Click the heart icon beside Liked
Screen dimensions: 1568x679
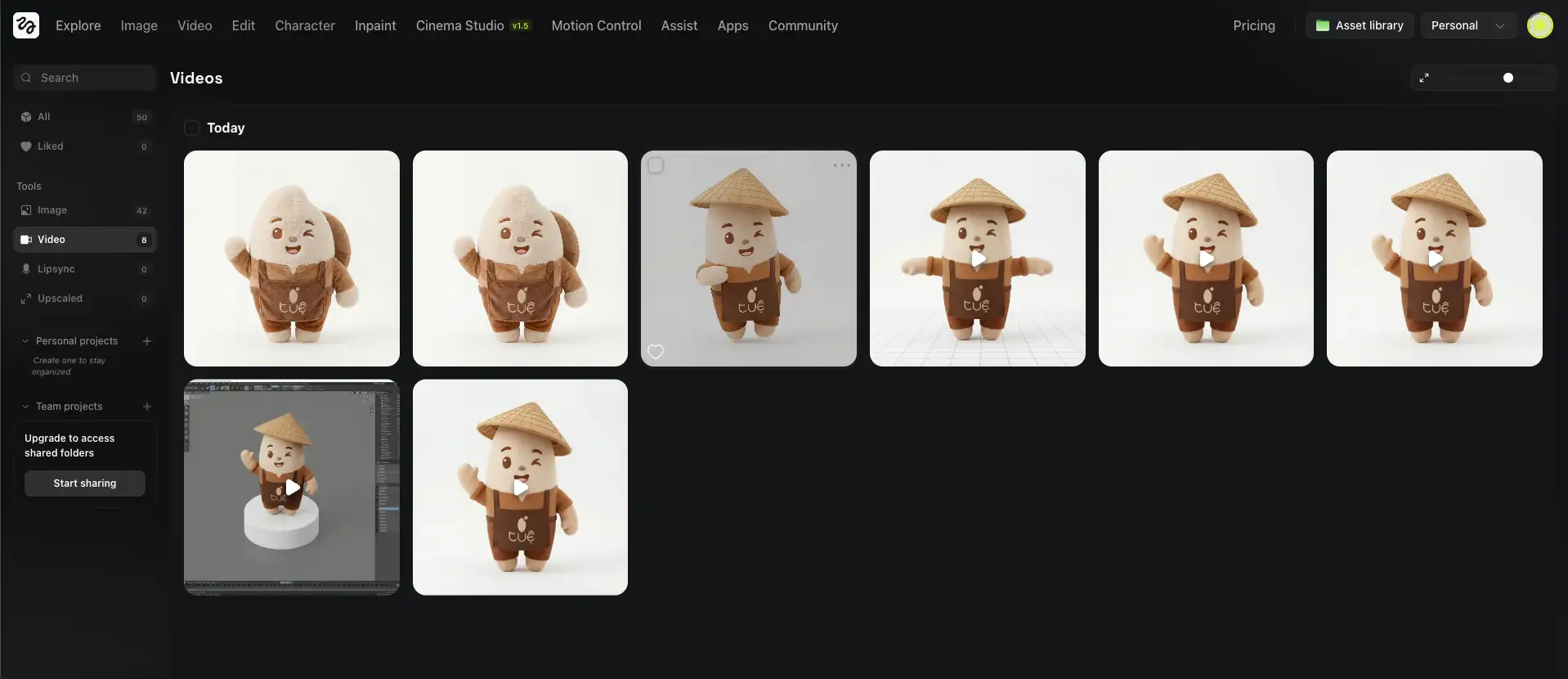pos(26,146)
